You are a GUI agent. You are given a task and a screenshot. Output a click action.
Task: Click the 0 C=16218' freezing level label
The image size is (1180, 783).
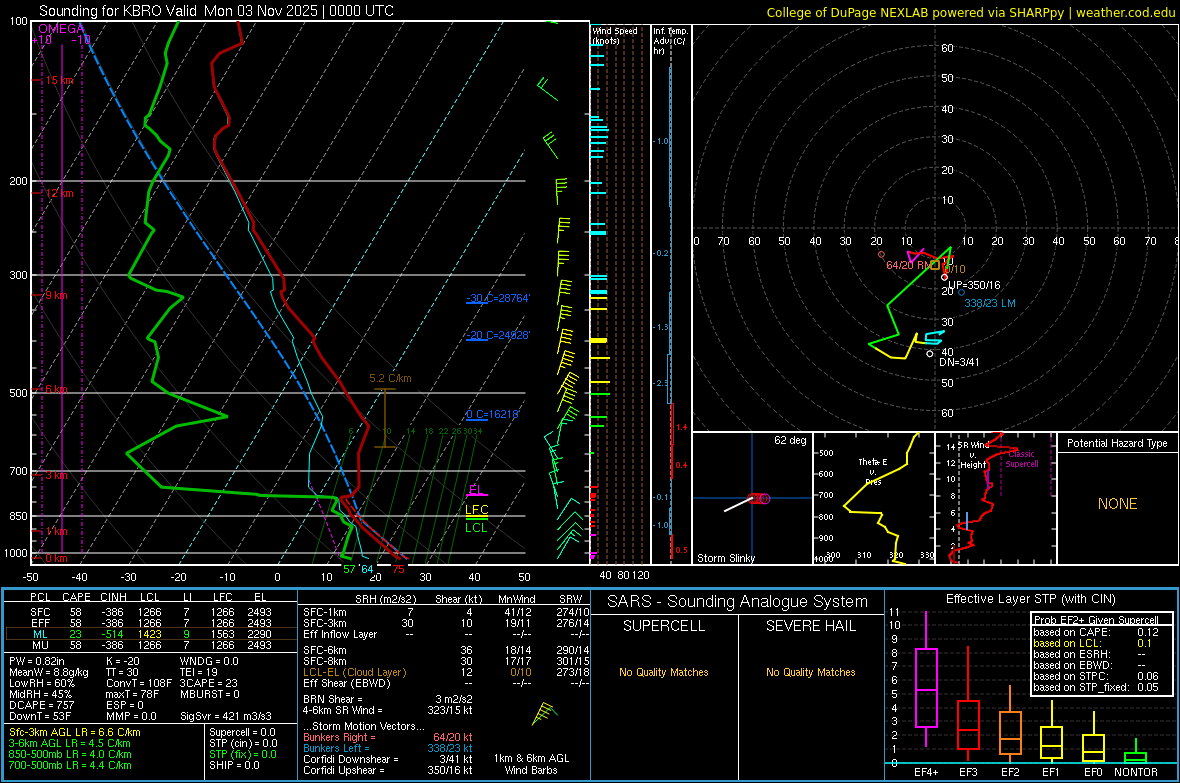[x=492, y=414]
